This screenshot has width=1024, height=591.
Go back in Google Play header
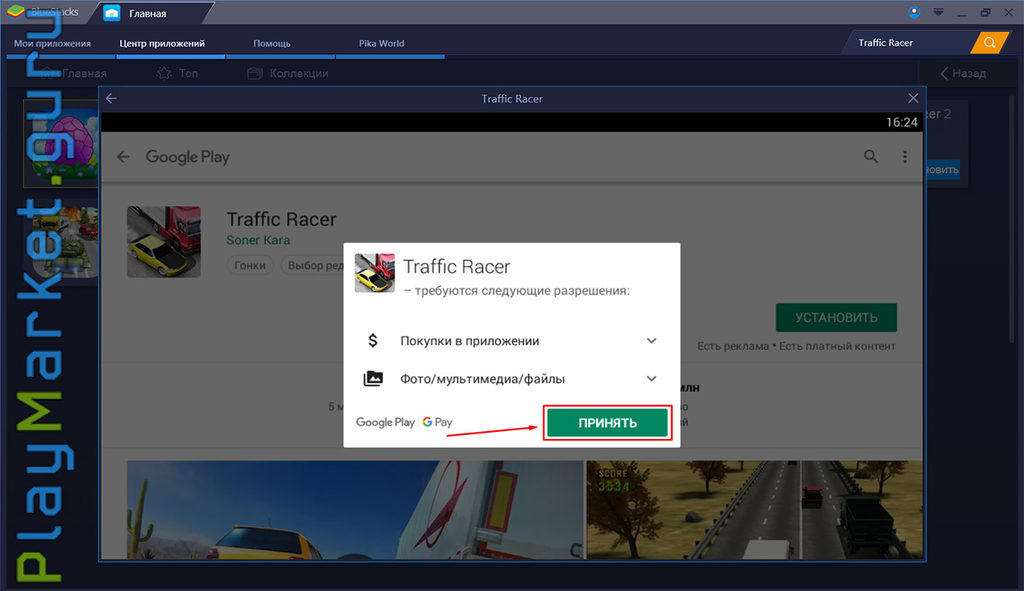(123, 157)
